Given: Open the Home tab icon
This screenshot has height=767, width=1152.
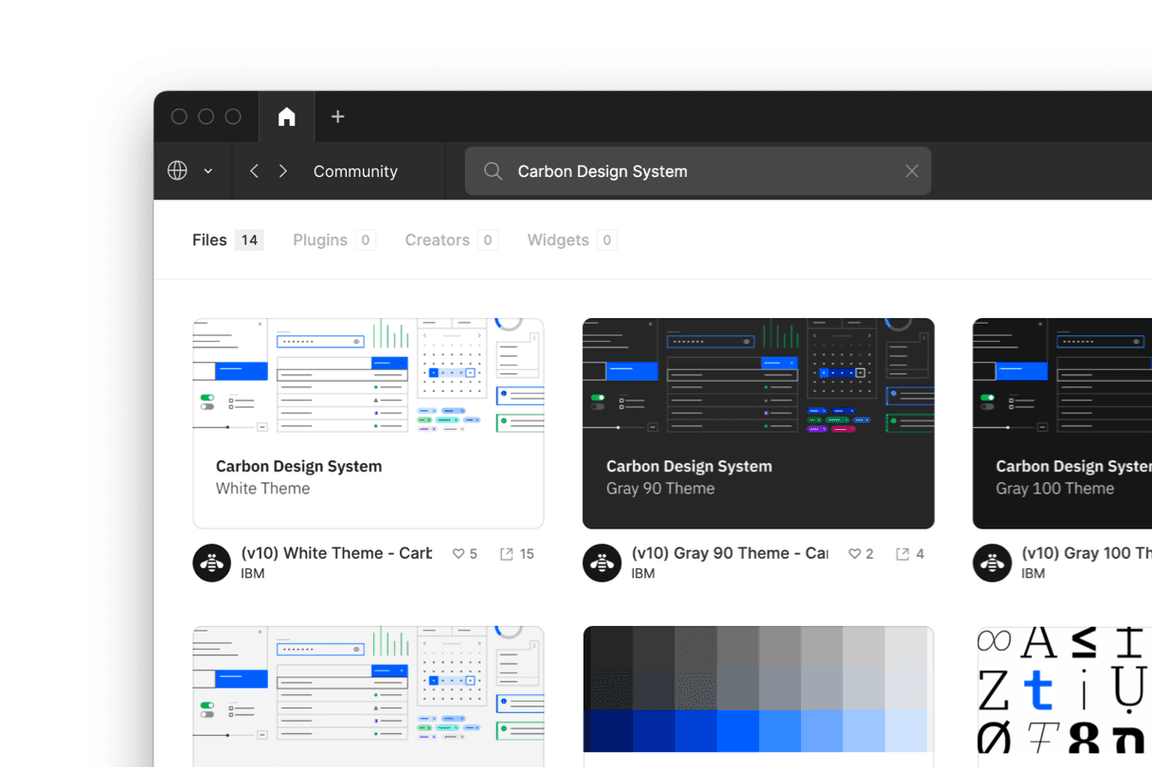Looking at the screenshot, I should point(287,117).
